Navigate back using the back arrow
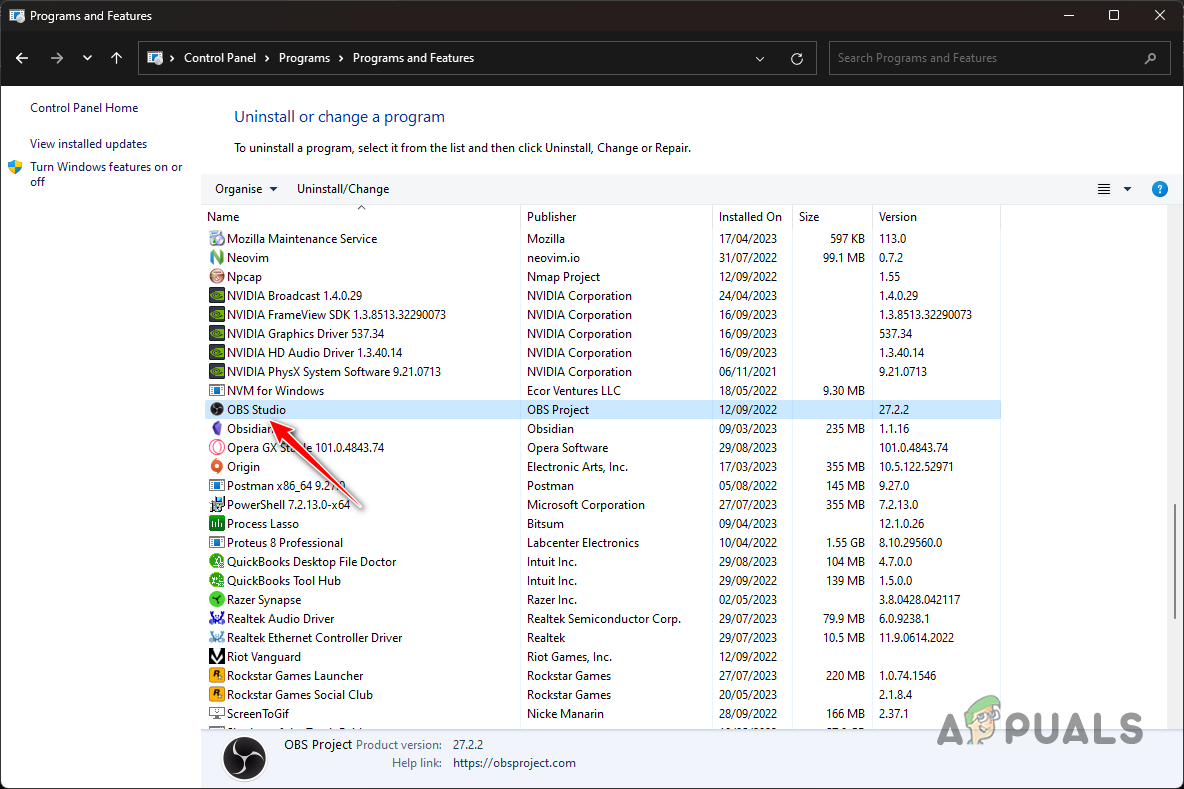1184x789 pixels. point(22,58)
